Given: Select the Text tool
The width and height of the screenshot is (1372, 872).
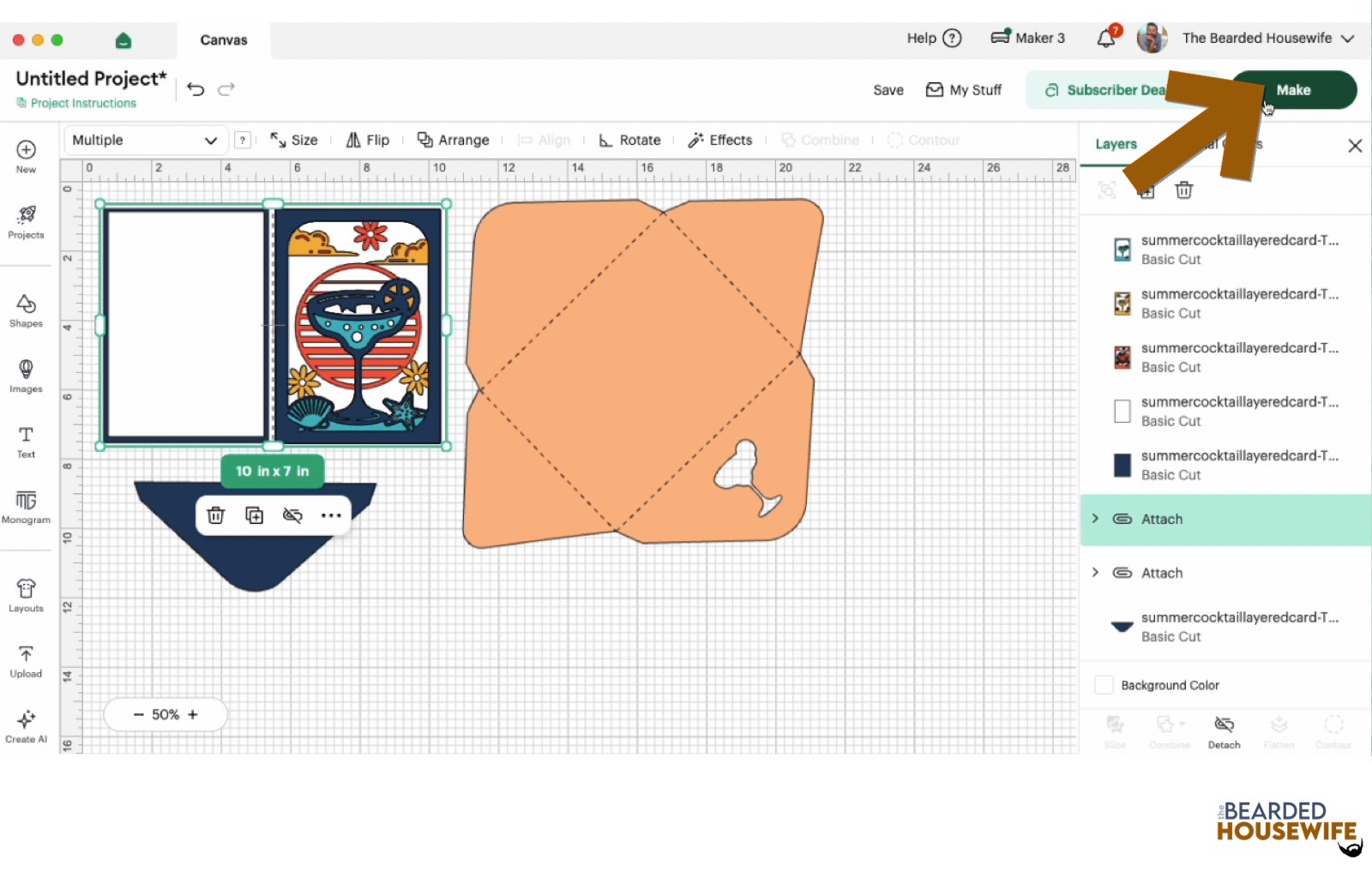Looking at the screenshot, I should 26,442.
